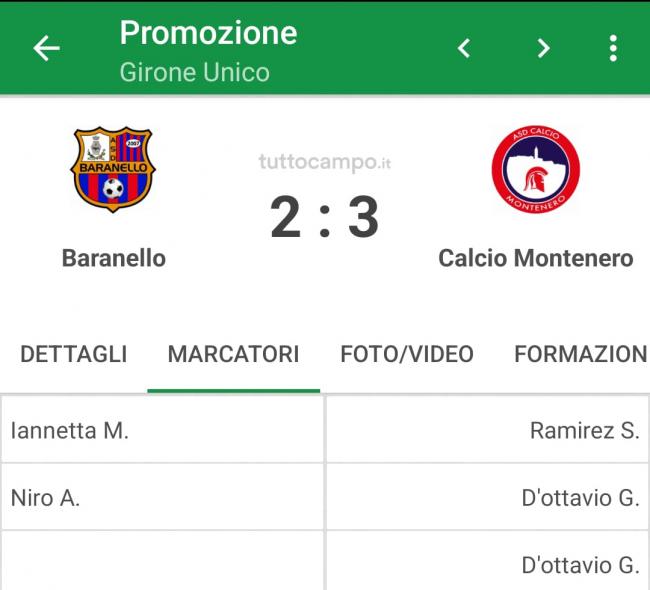Open the three-dot overflow menu
Viewport: 650px width, 590px height.
(613, 48)
